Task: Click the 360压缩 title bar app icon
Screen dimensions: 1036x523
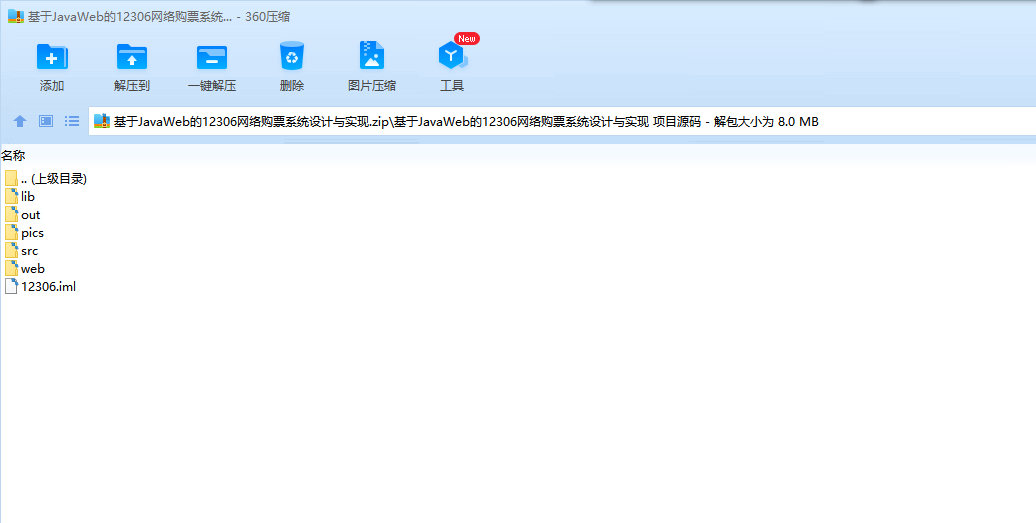Action: pyautogui.click(x=16, y=17)
